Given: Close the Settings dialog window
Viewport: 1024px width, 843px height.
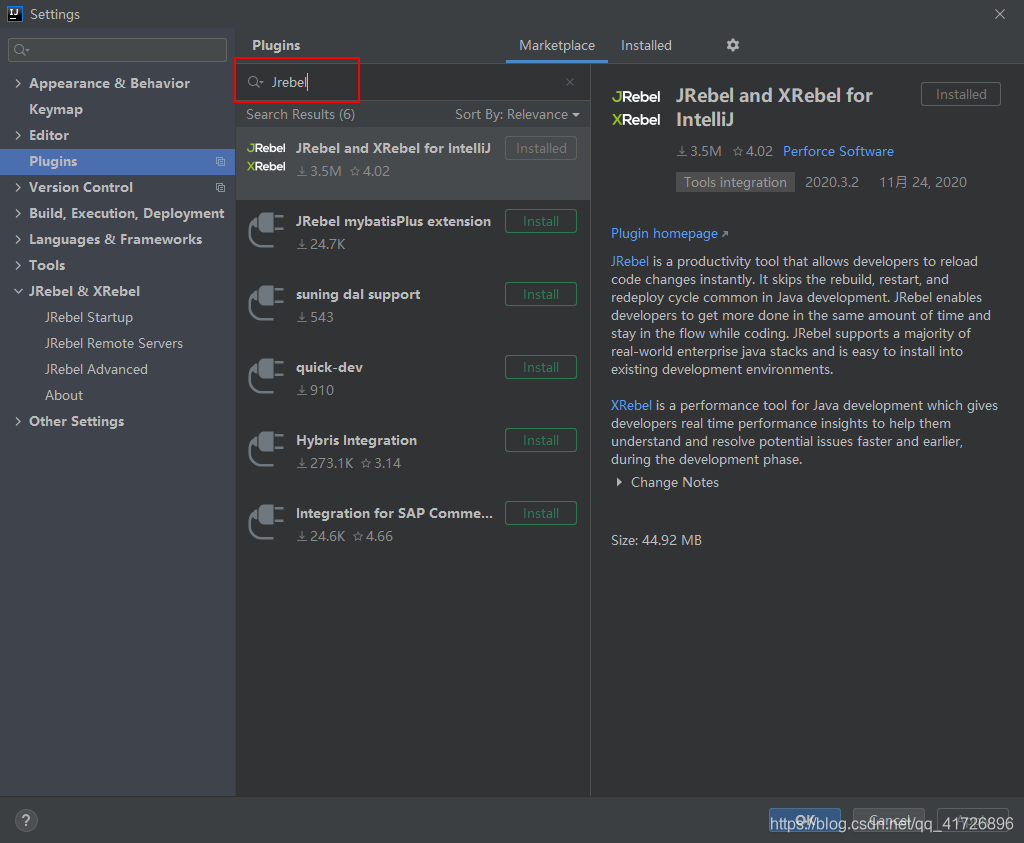Looking at the screenshot, I should click(1000, 14).
